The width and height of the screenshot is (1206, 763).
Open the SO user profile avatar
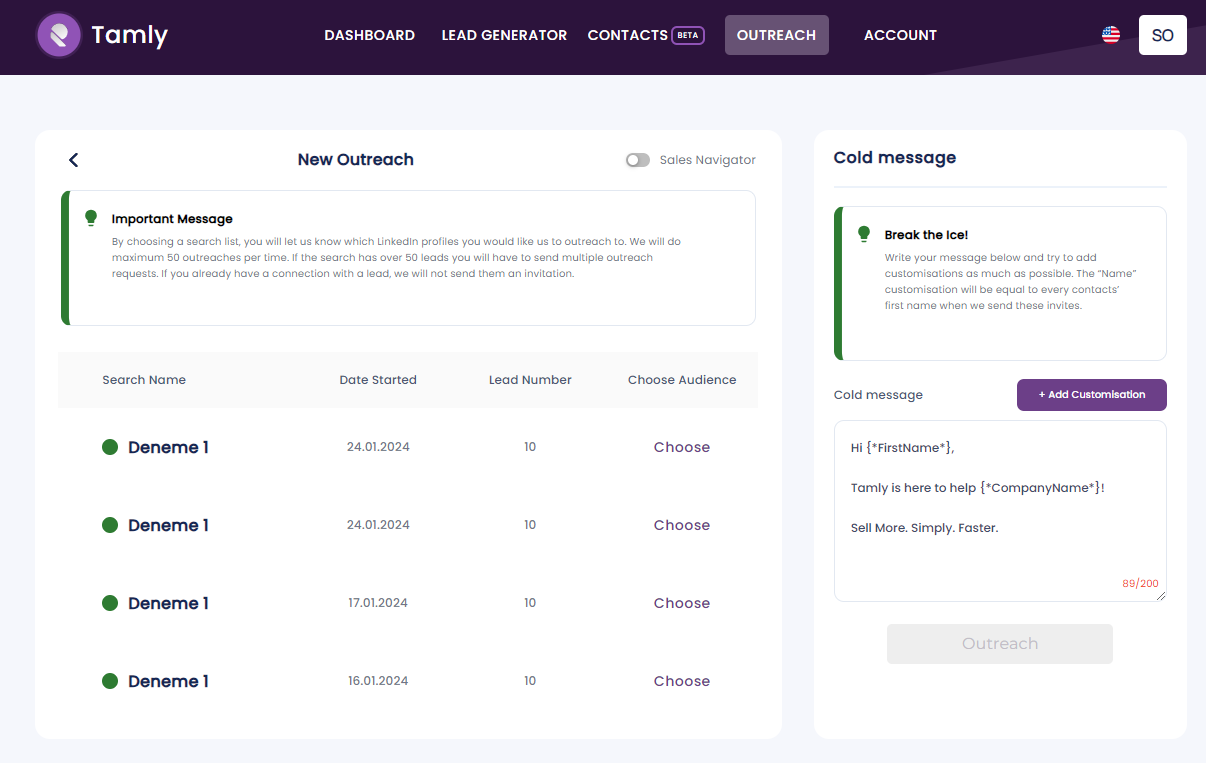pyautogui.click(x=1163, y=35)
